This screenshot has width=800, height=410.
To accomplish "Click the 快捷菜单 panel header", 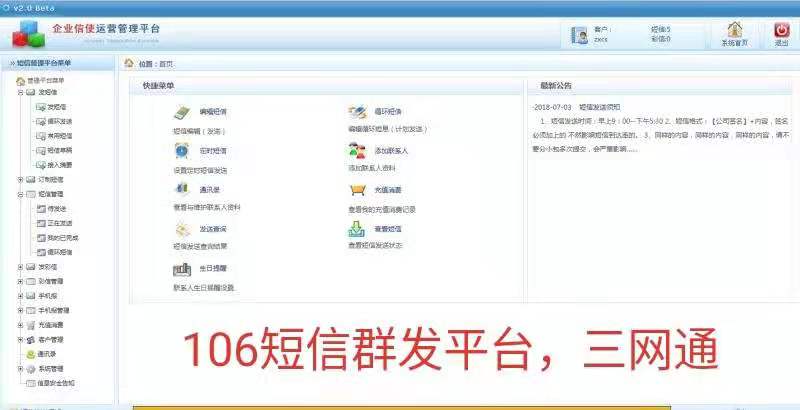I will (158, 86).
